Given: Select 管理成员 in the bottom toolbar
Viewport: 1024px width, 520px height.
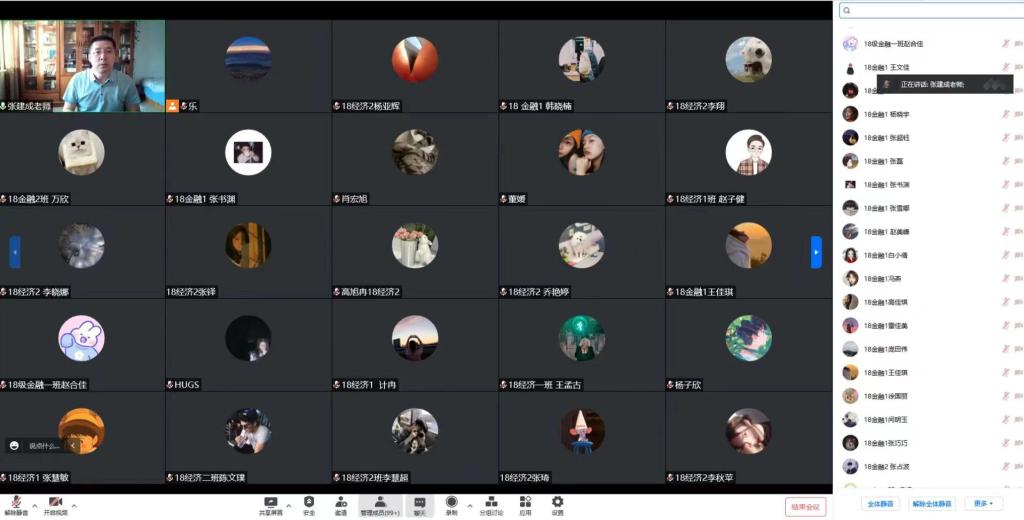Looking at the screenshot, I should tap(380, 504).
